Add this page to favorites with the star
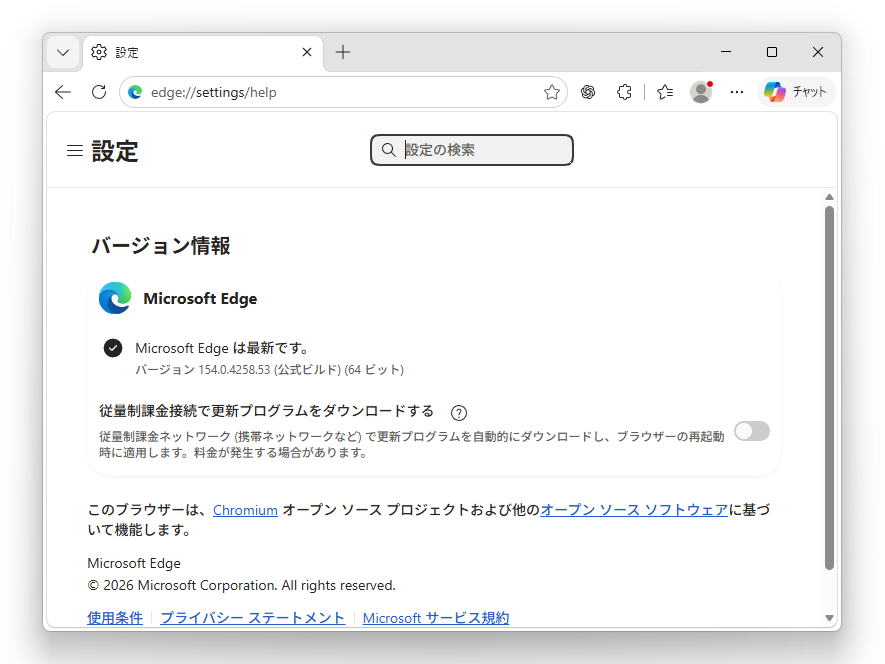 click(551, 92)
